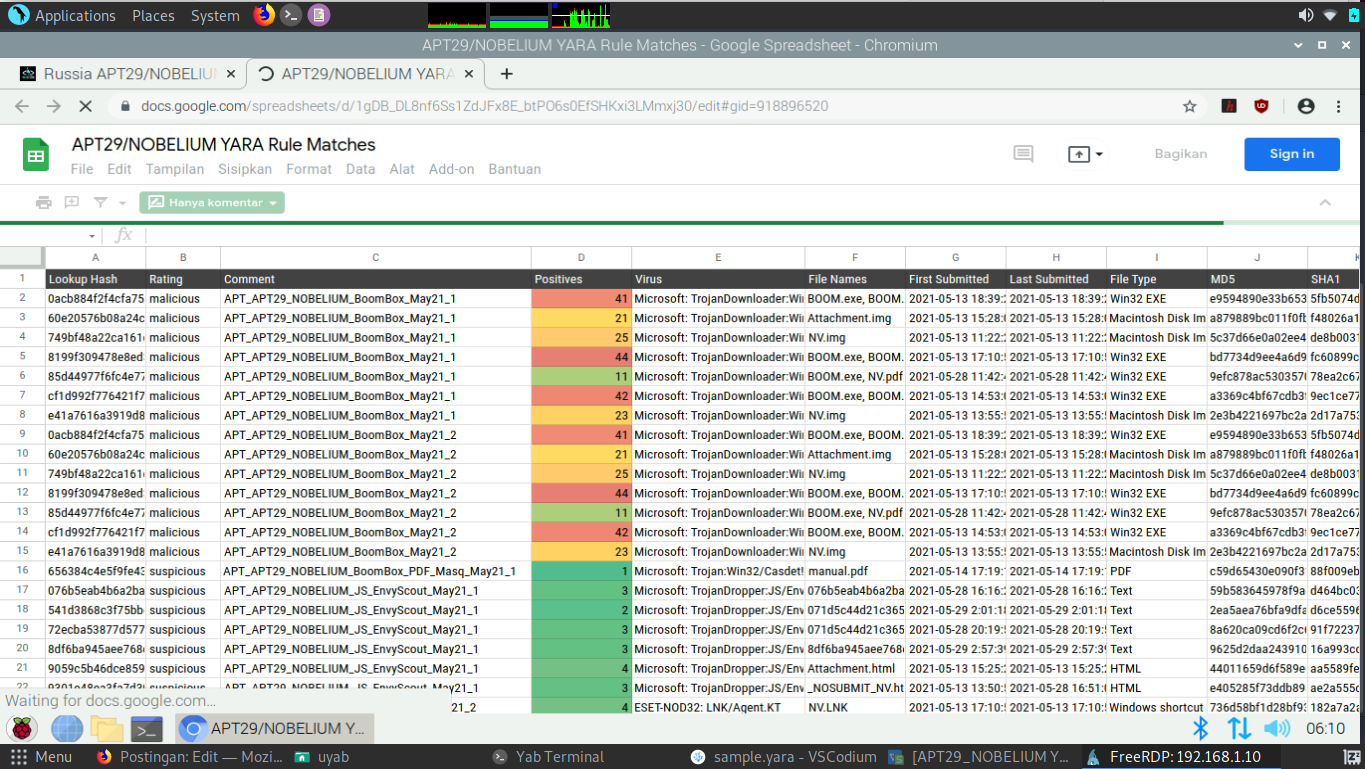Open the Alat menu
The image size is (1365, 769).
tap(402, 169)
